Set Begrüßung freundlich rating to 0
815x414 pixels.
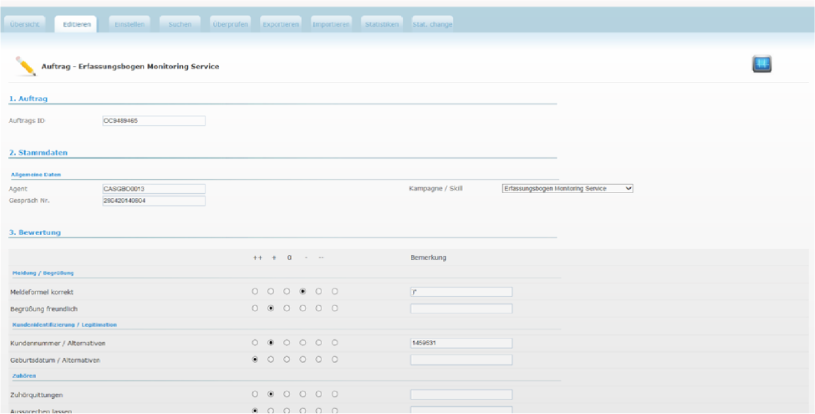(287, 309)
